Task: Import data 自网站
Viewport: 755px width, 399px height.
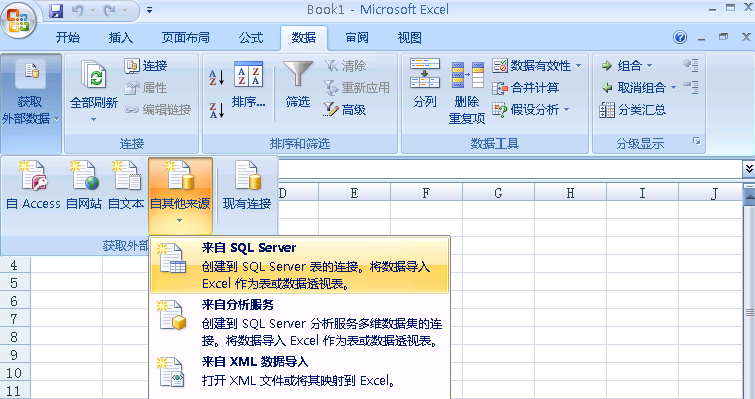Action: pyautogui.click(x=84, y=186)
